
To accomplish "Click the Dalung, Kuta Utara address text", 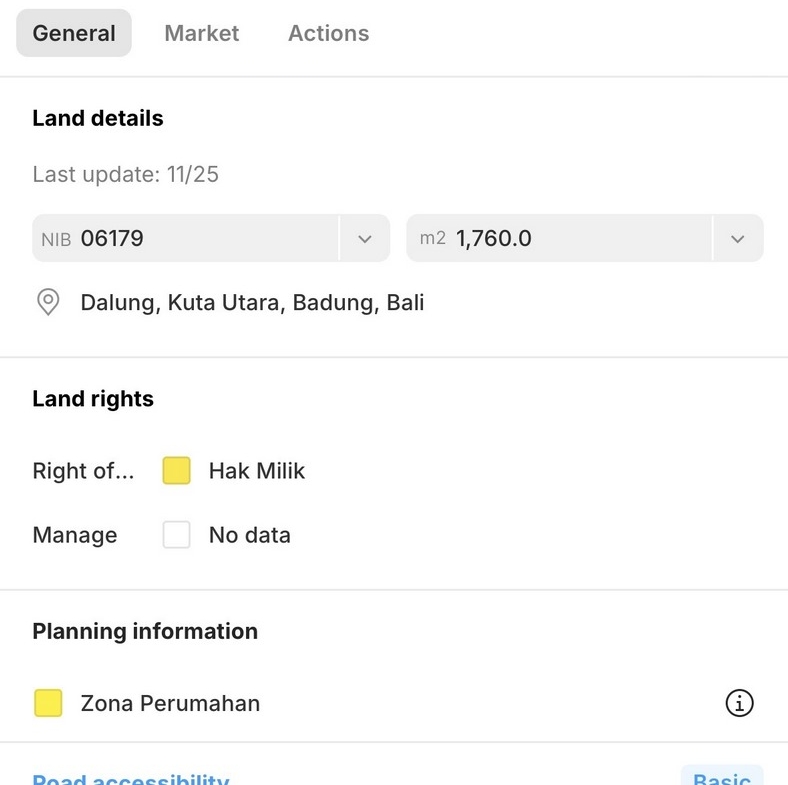I will (252, 303).
